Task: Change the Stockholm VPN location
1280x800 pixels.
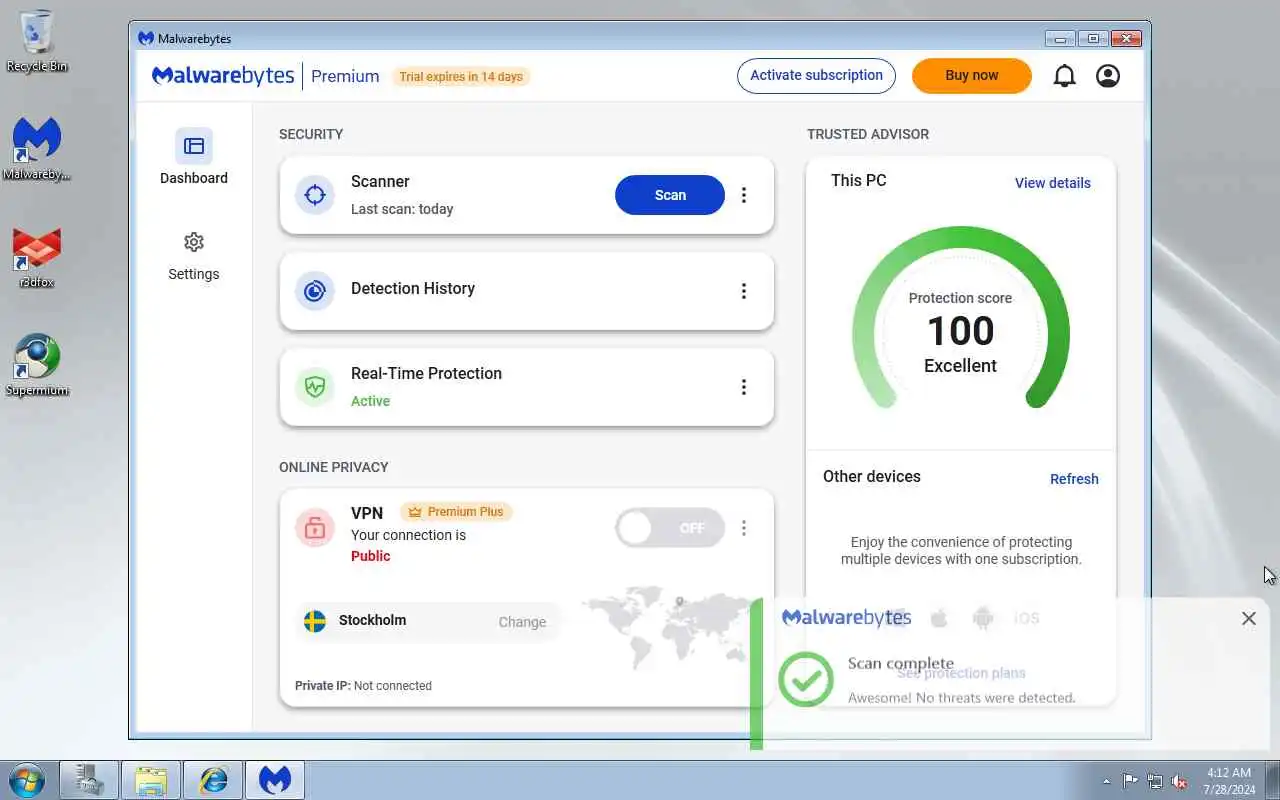Action: 522,622
